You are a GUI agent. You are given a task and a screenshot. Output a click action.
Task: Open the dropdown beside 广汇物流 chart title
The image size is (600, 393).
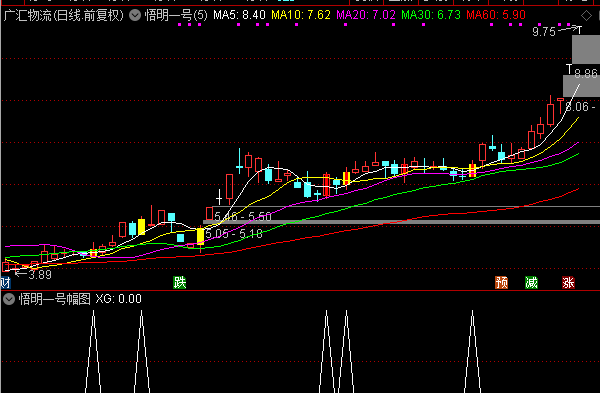click(x=135, y=15)
